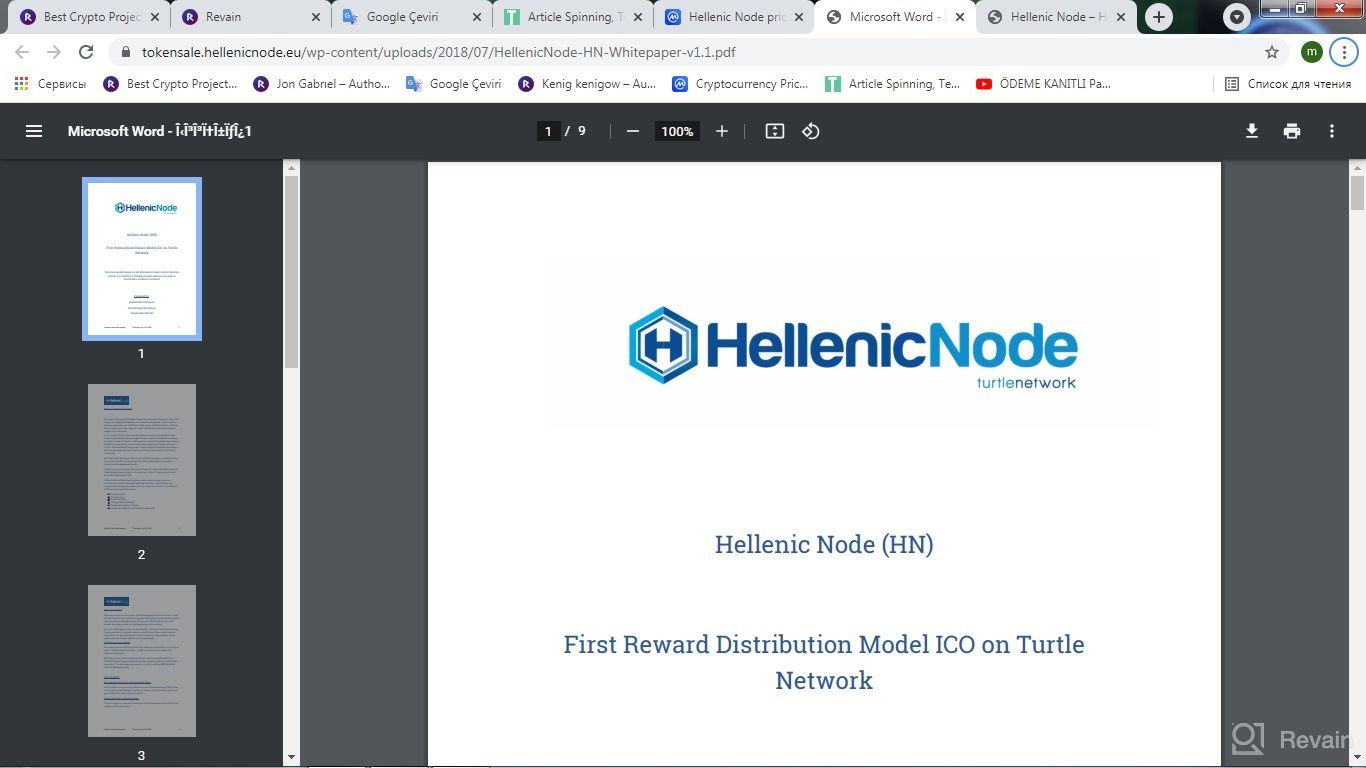Switch to the Google Çeviri tab
Screen dimensions: 1366x768
click(x=412, y=17)
